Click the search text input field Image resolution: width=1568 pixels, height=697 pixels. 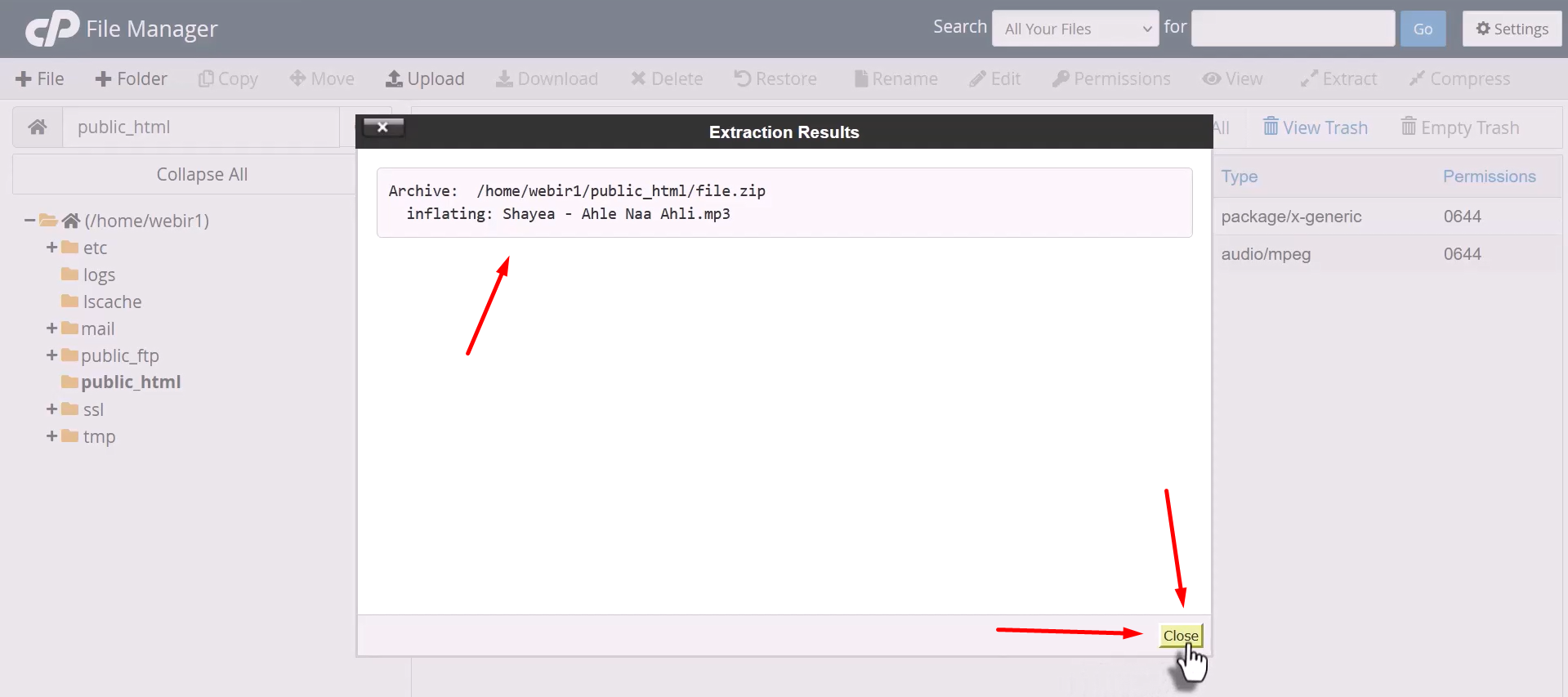point(1293,29)
